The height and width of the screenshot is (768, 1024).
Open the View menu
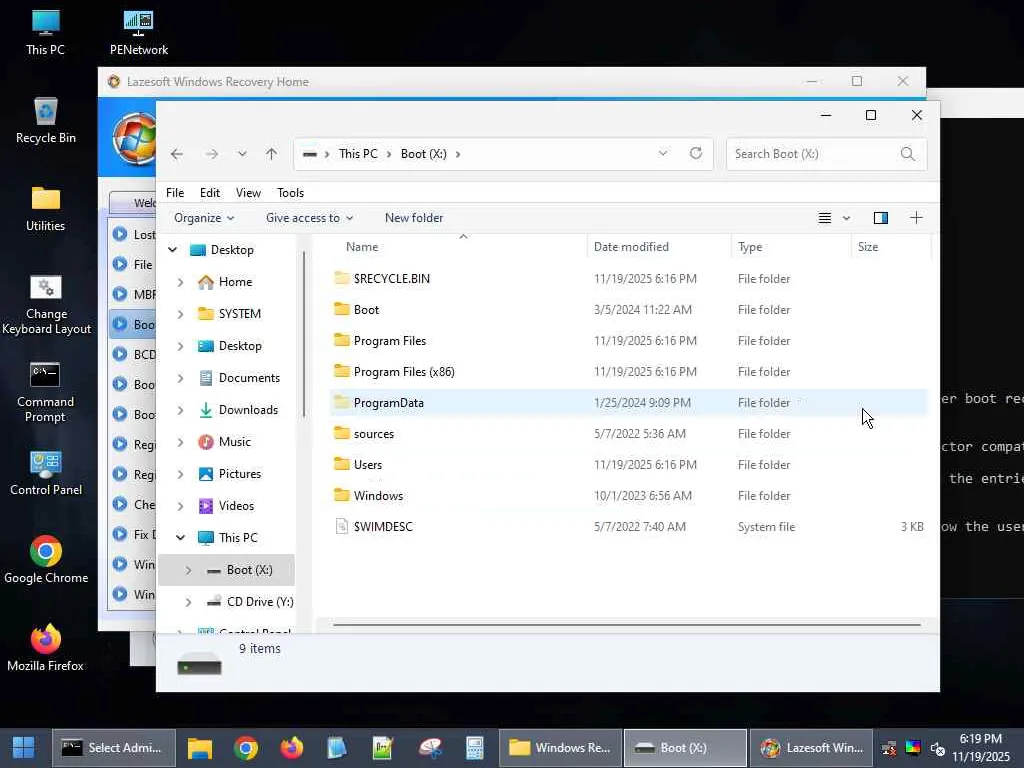(x=248, y=193)
